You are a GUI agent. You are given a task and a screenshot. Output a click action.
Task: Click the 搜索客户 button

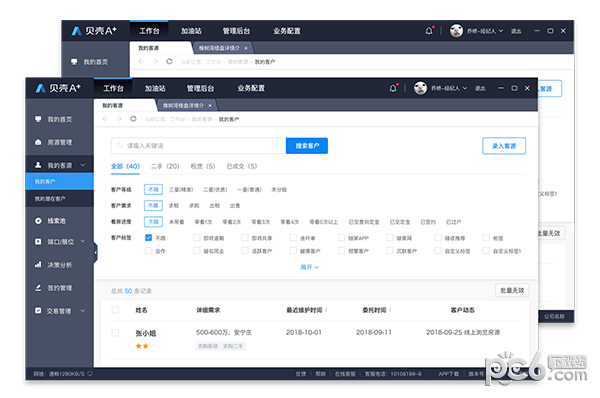tap(307, 146)
